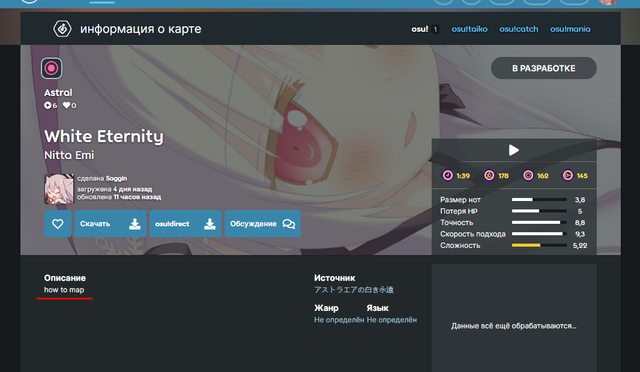Download via the osu!direct button
The image size is (640, 372).
(x=185, y=223)
